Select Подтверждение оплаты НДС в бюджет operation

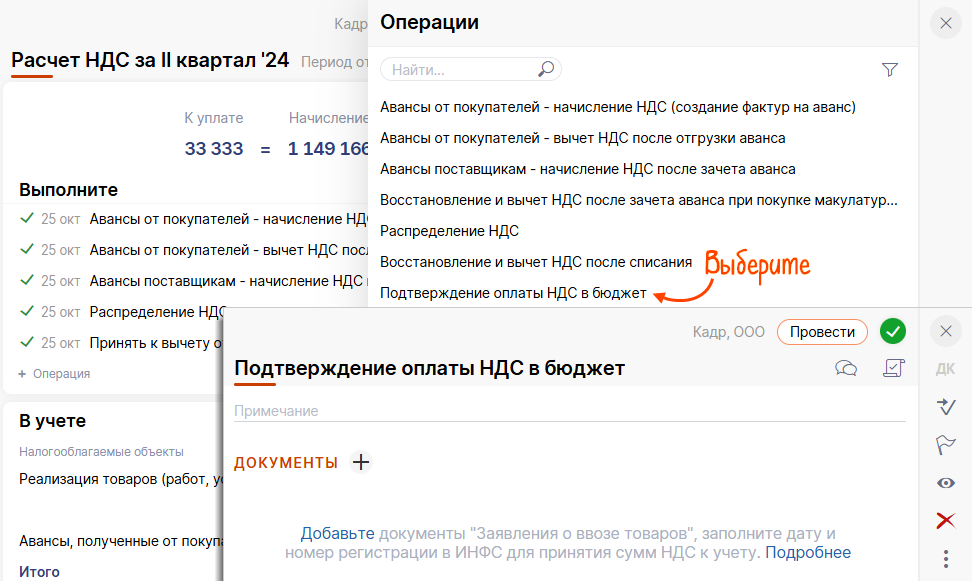coord(513,293)
